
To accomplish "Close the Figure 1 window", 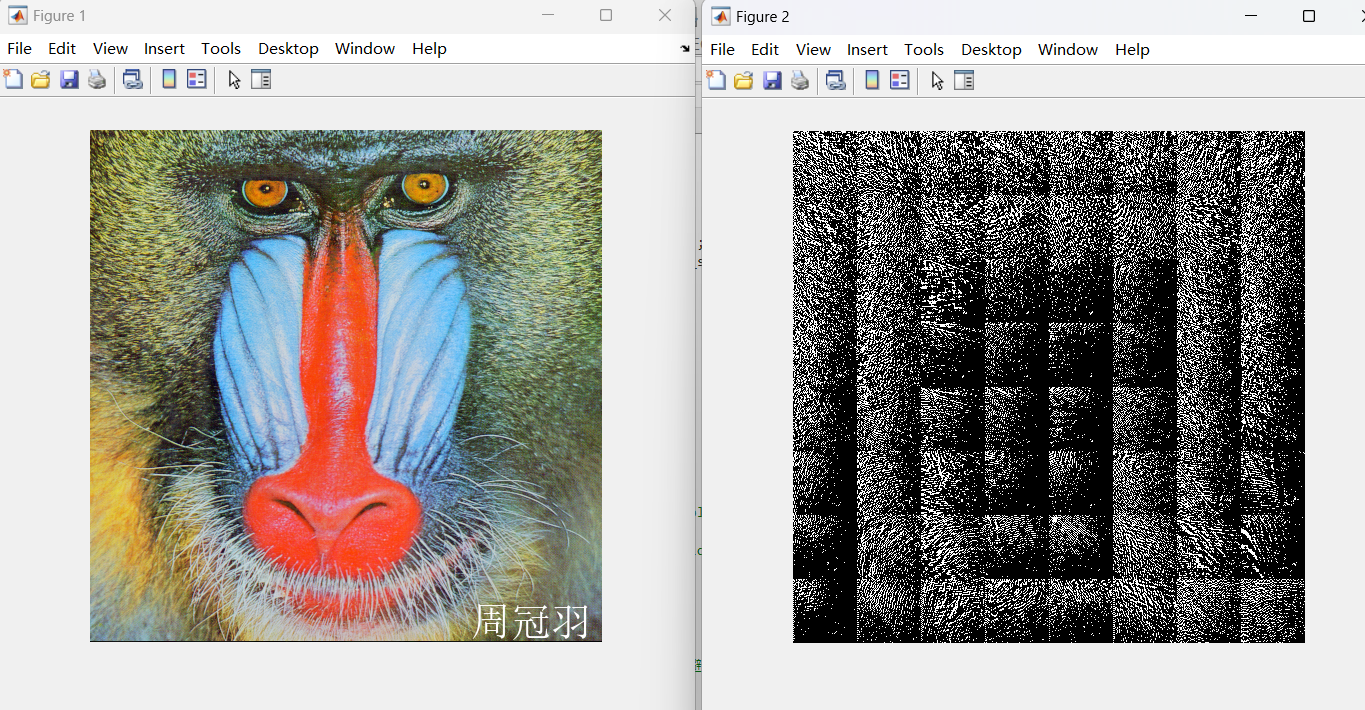I will pyautogui.click(x=665, y=15).
